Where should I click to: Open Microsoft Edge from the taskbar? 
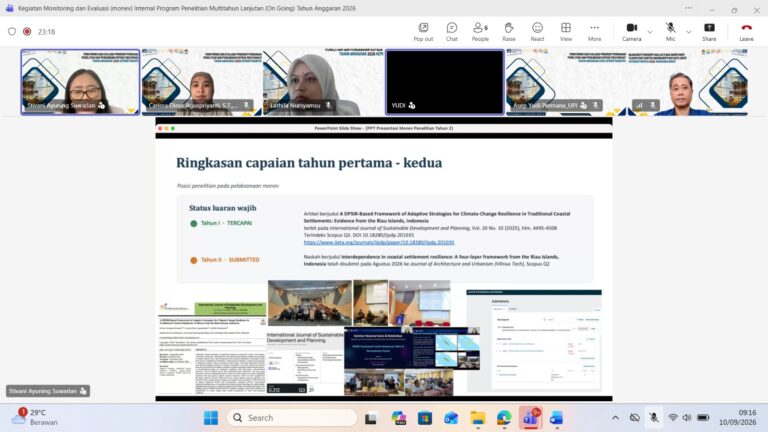(504, 418)
